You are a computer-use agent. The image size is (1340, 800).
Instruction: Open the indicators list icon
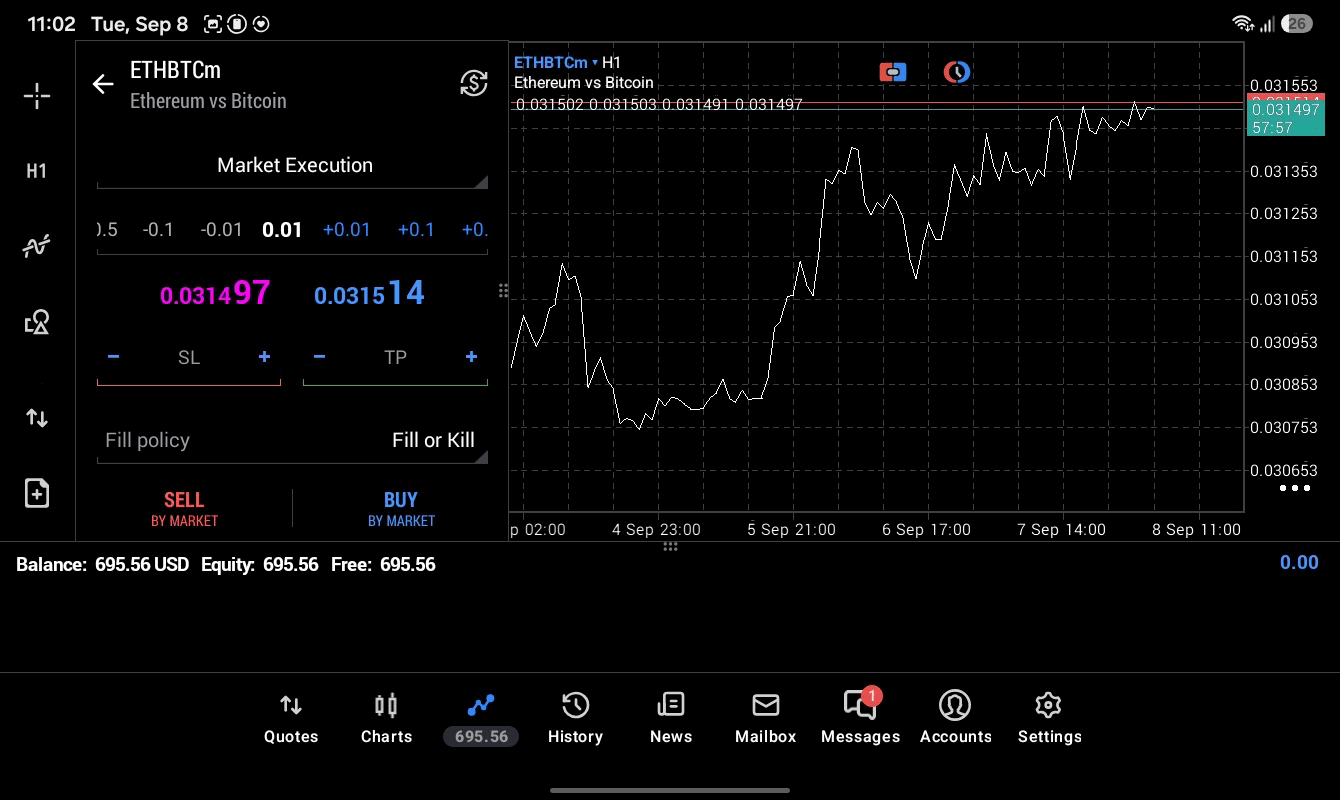click(37, 246)
